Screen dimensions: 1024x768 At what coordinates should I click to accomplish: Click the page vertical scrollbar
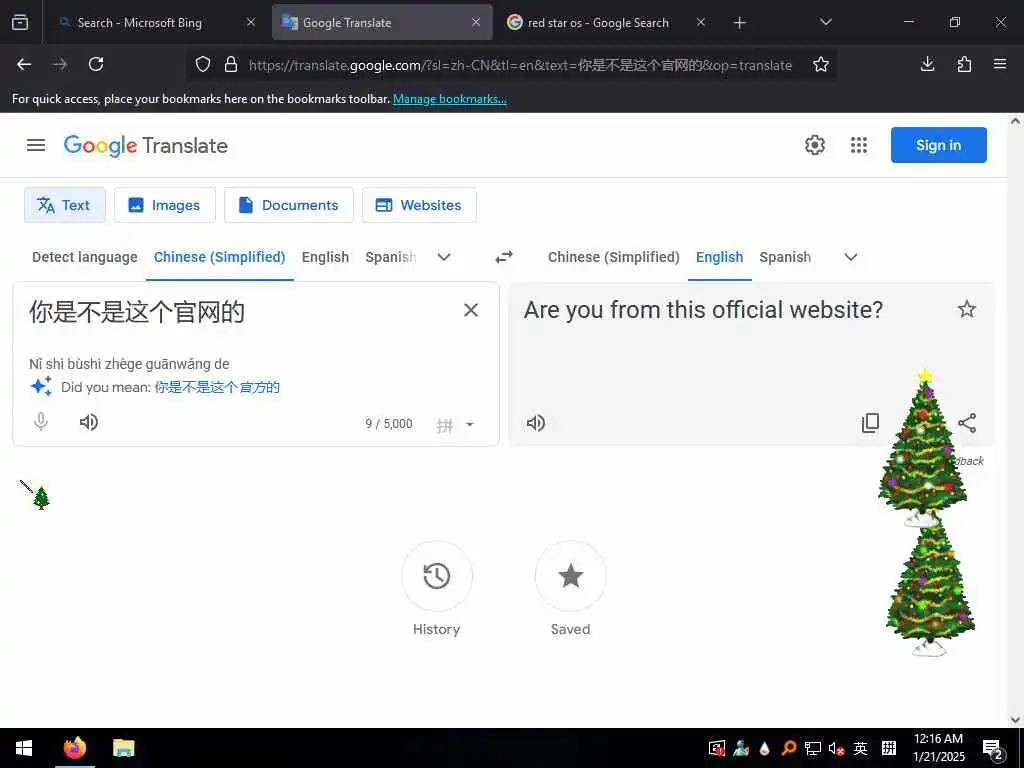pyautogui.click(x=1015, y=420)
